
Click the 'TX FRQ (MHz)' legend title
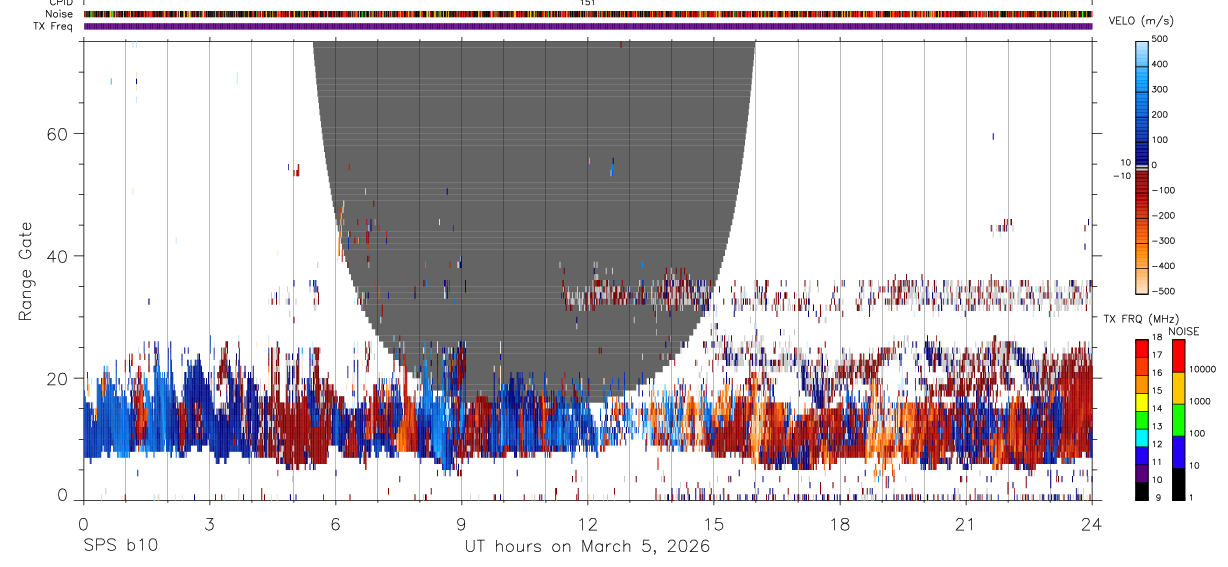click(x=1139, y=318)
